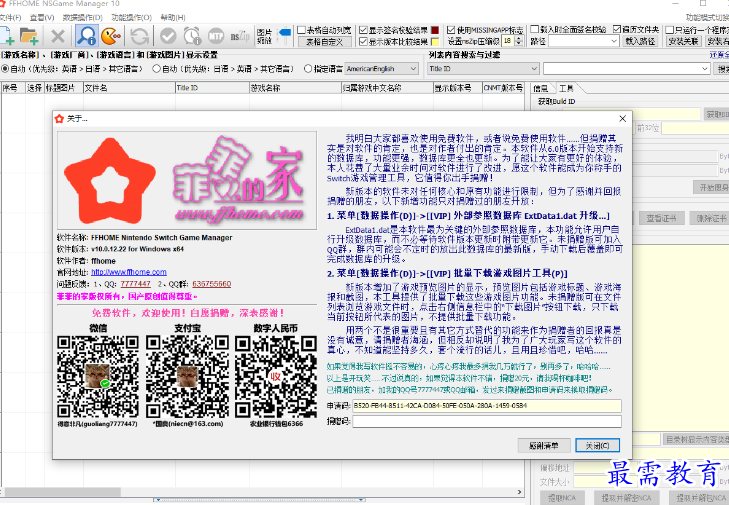This screenshot has width=729, height=505.
Task: Click the 感谢清单 button in About dialog
Action: coord(543,446)
